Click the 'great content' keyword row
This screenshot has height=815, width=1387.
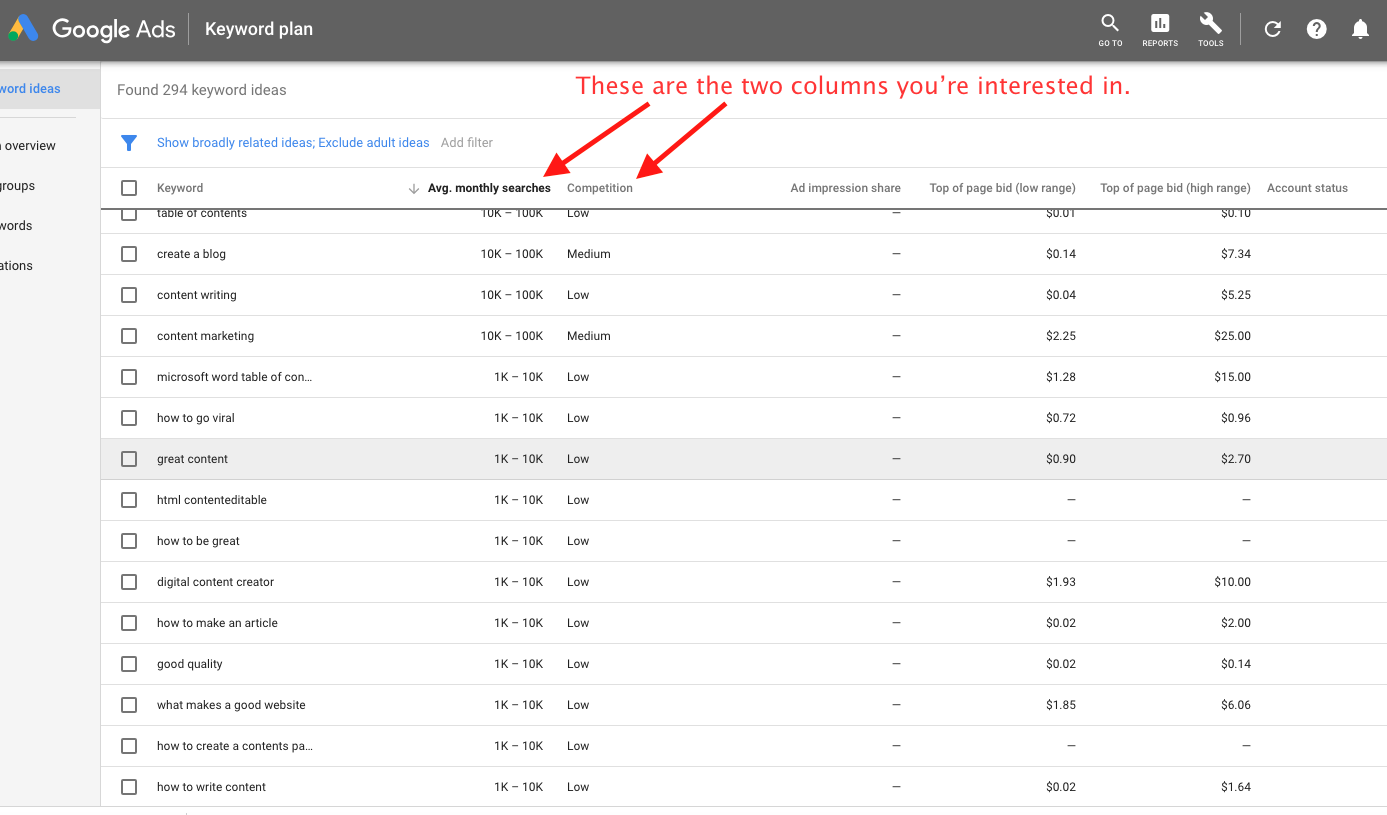pyautogui.click(x=192, y=459)
